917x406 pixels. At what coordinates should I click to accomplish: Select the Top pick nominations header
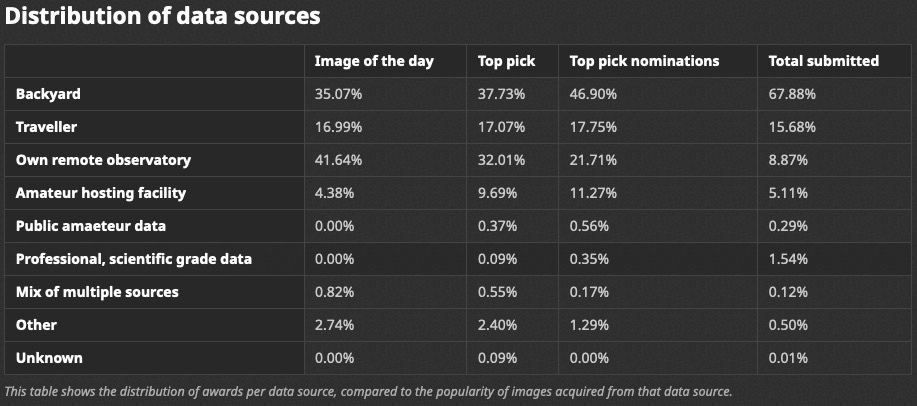coord(644,61)
